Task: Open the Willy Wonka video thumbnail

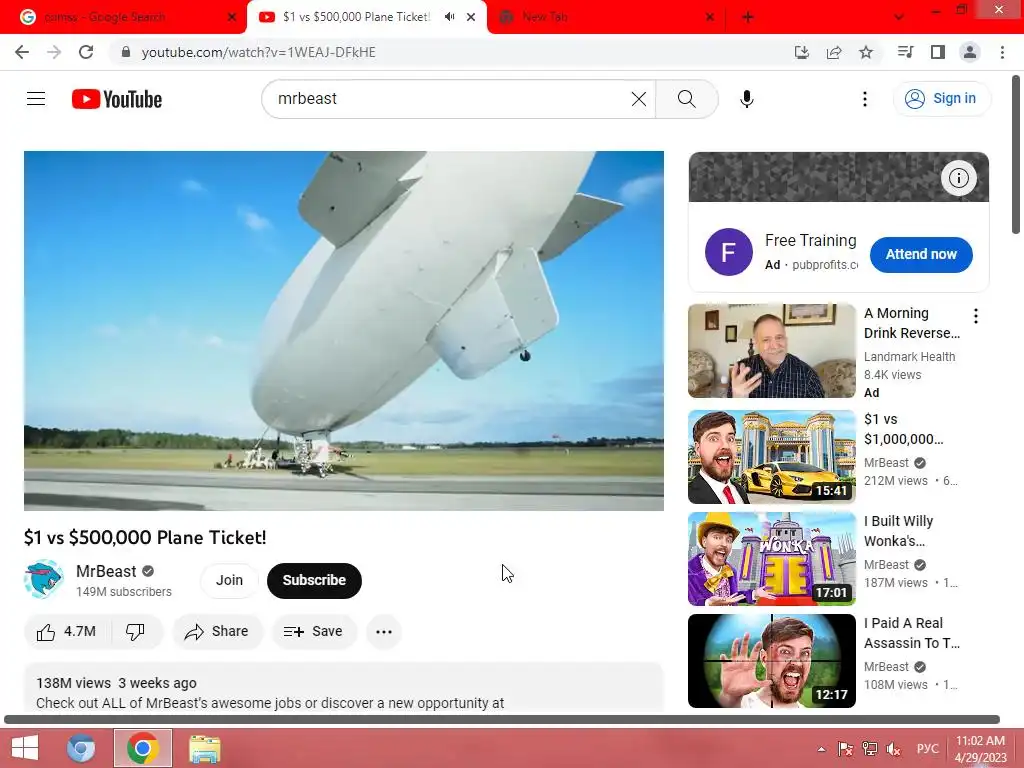Action: (x=771, y=559)
